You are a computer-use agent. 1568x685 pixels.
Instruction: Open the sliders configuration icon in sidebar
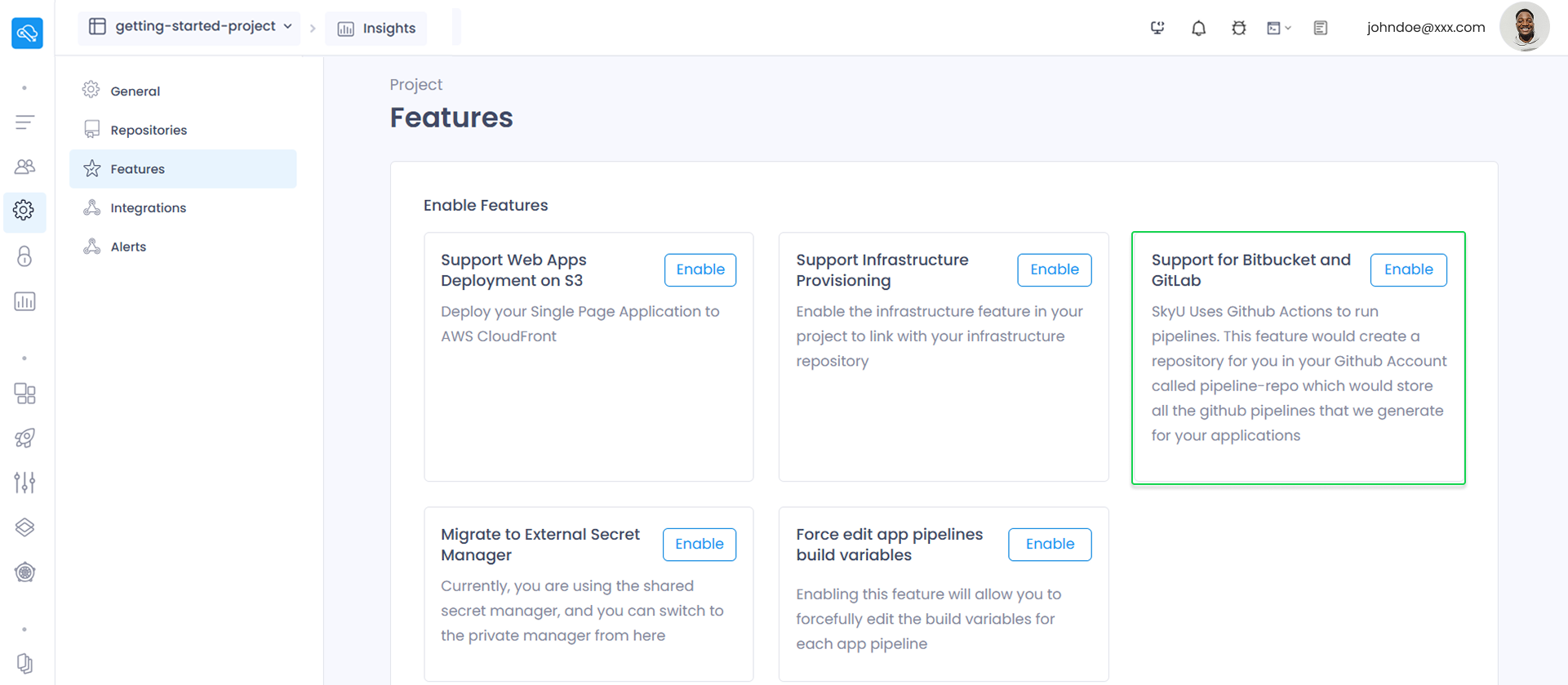(24, 483)
